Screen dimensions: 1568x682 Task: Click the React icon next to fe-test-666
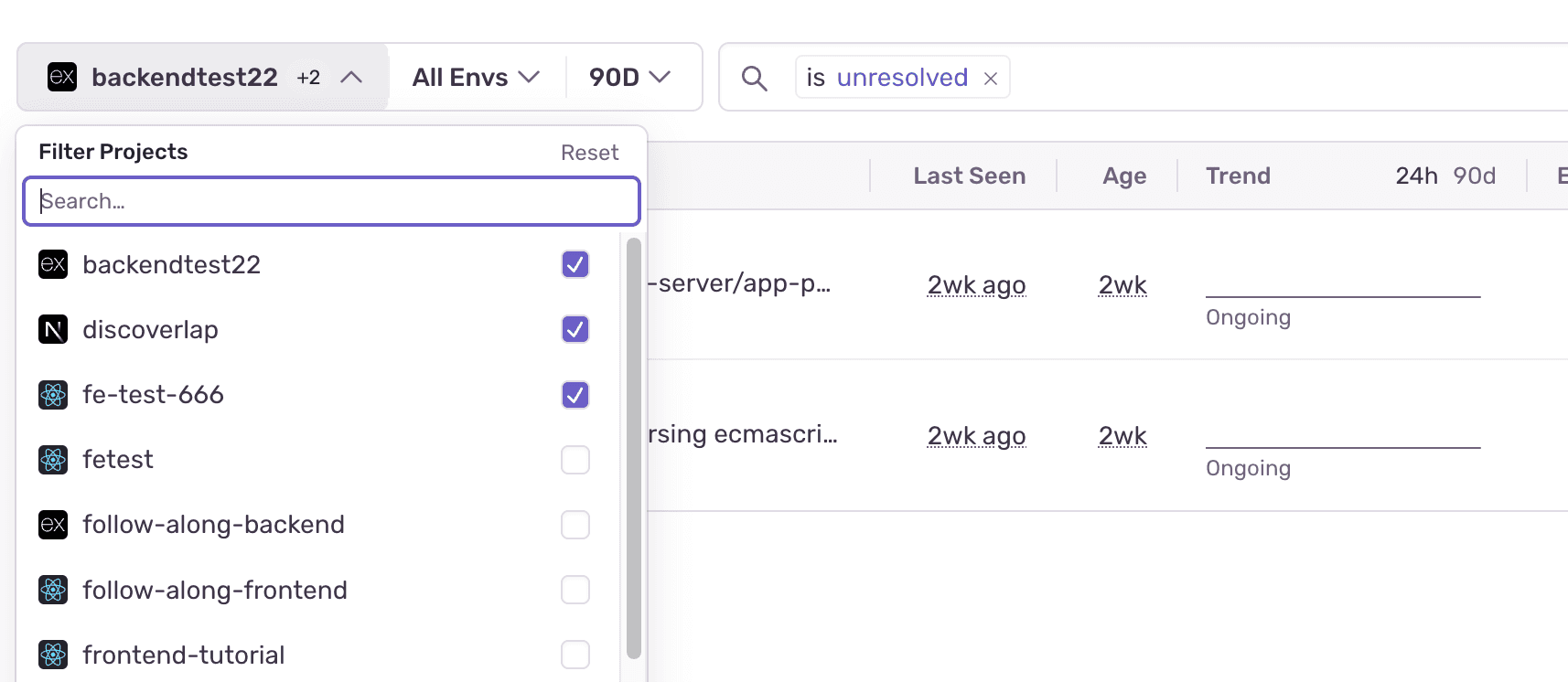(x=54, y=394)
